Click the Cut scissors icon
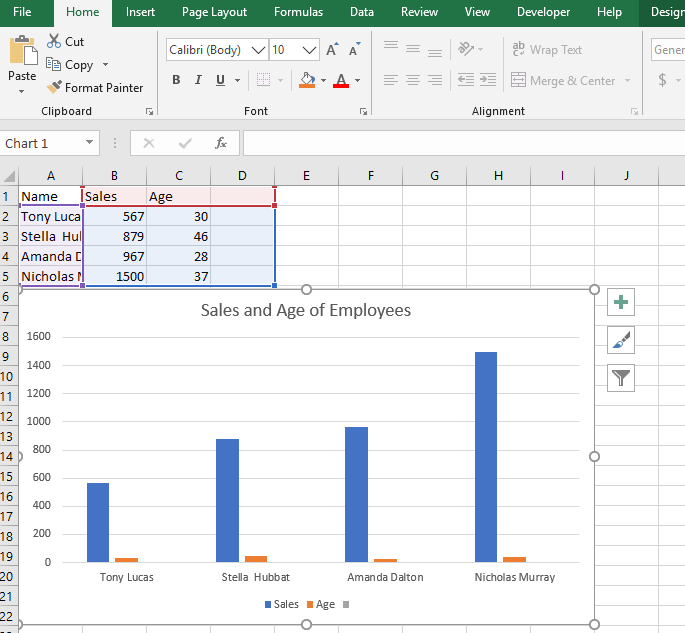 click(55, 41)
